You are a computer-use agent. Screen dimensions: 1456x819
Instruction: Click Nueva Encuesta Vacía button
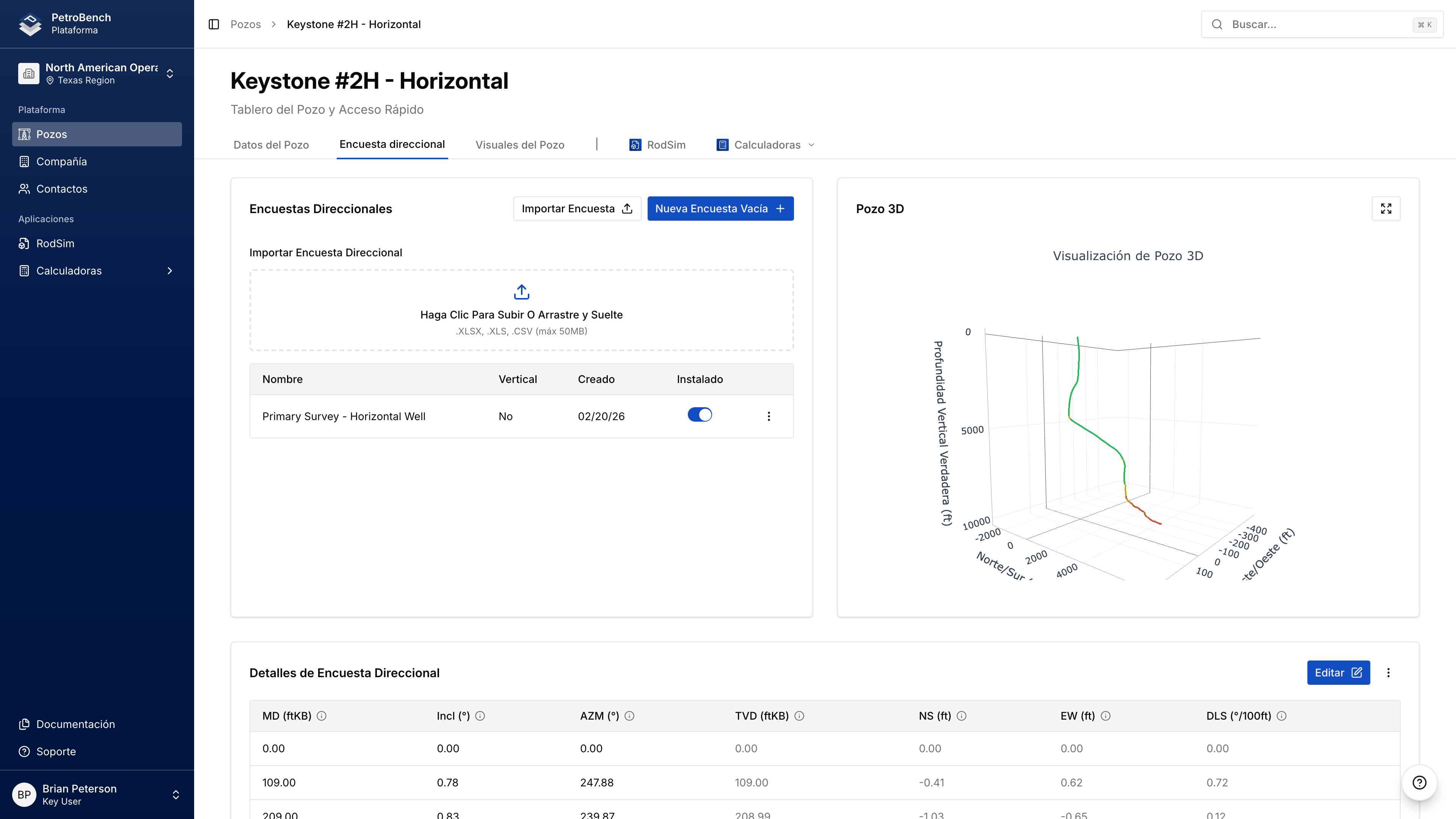[x=720, y=209]
